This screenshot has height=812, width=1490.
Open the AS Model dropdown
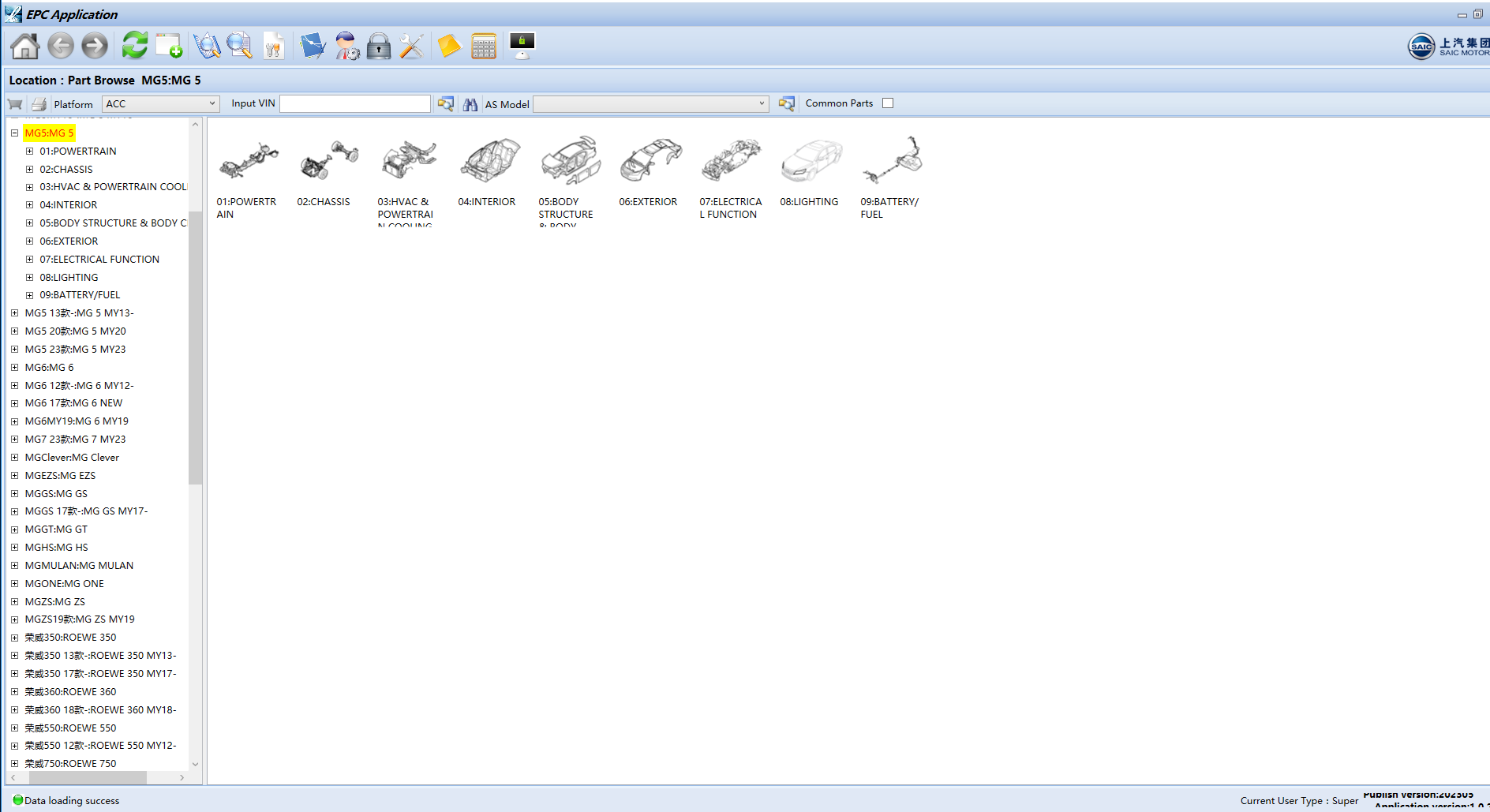click(650, 104)
